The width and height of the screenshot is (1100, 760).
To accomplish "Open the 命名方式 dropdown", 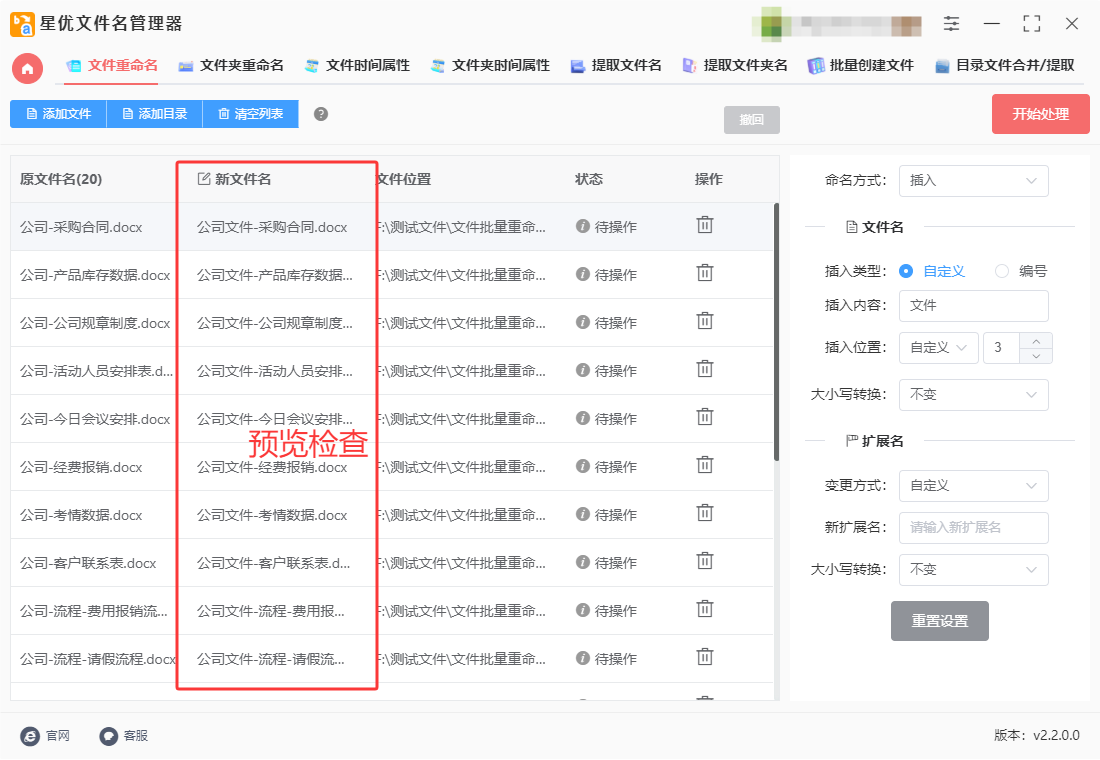I will (974, 181).
